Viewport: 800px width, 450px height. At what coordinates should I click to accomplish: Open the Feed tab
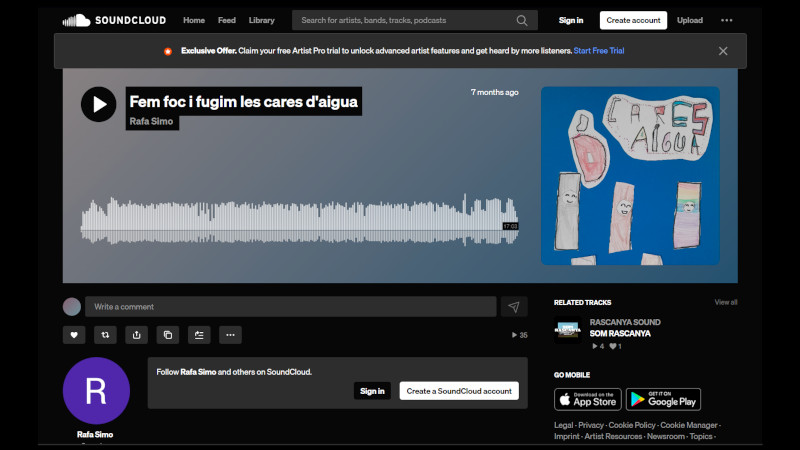click(227, 20)
